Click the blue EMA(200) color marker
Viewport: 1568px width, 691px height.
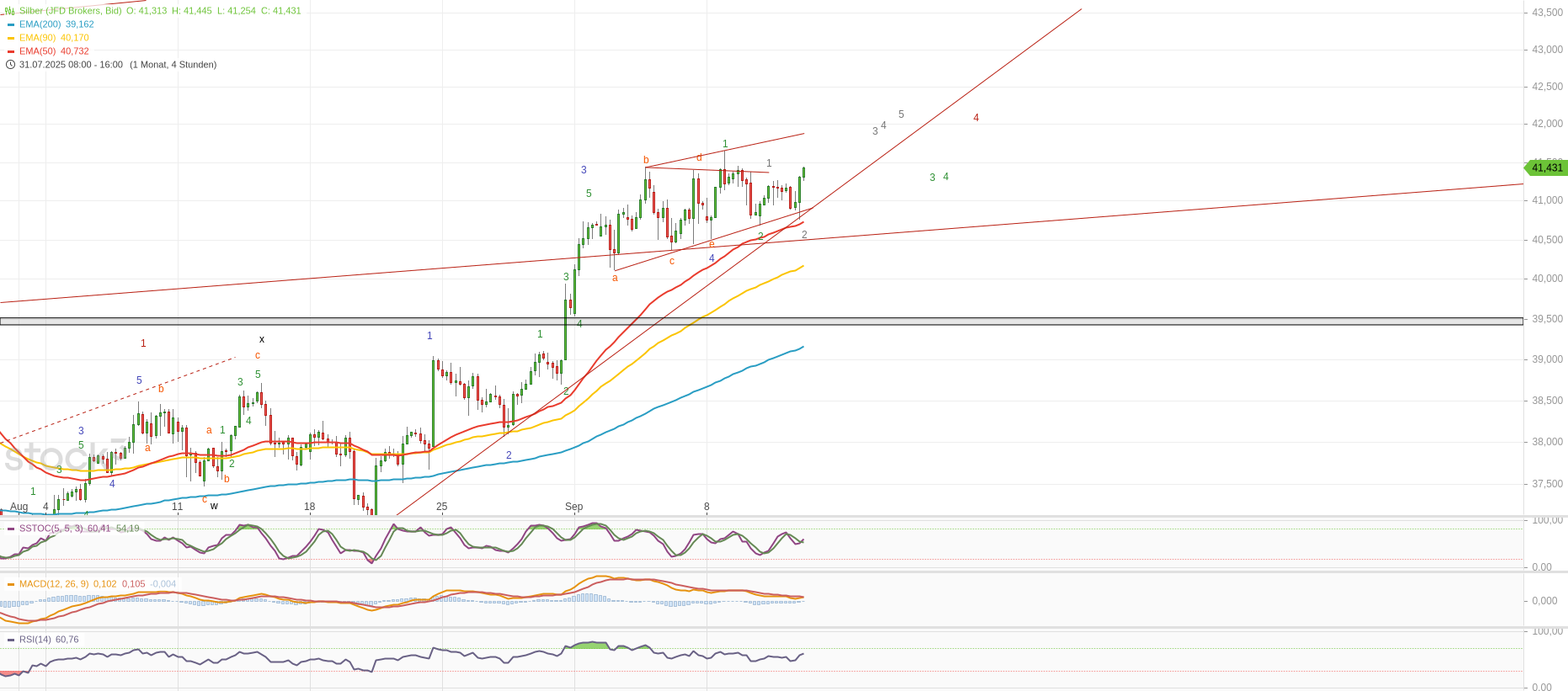[x=11, y=24]
